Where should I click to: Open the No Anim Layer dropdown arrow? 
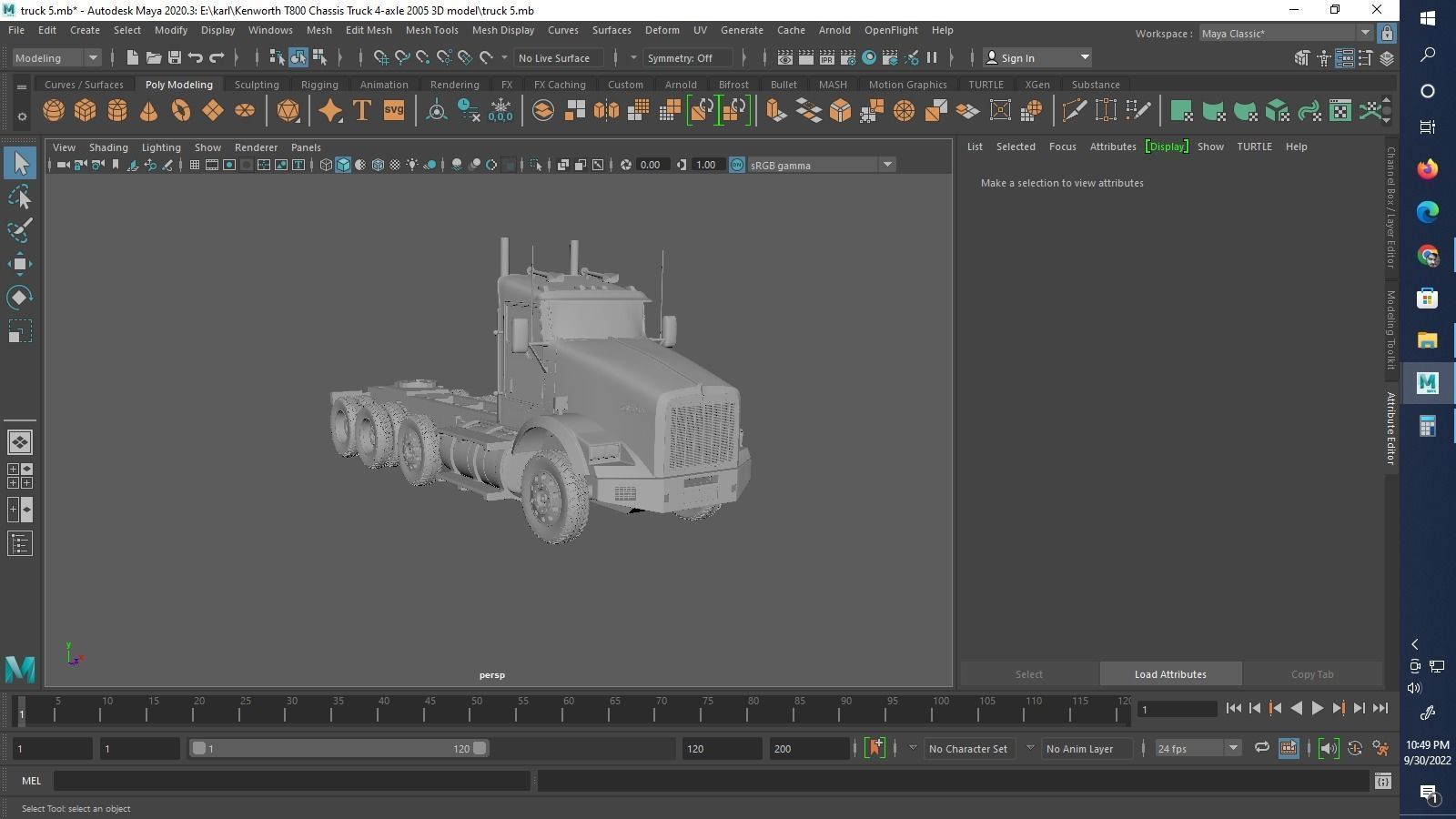click(x=1030, y=748)
